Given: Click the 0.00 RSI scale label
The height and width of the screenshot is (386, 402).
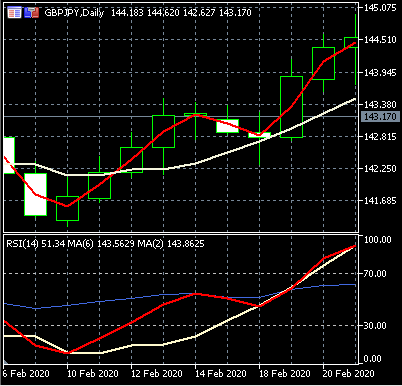Looking at the screenshot, I should (373, 359).
